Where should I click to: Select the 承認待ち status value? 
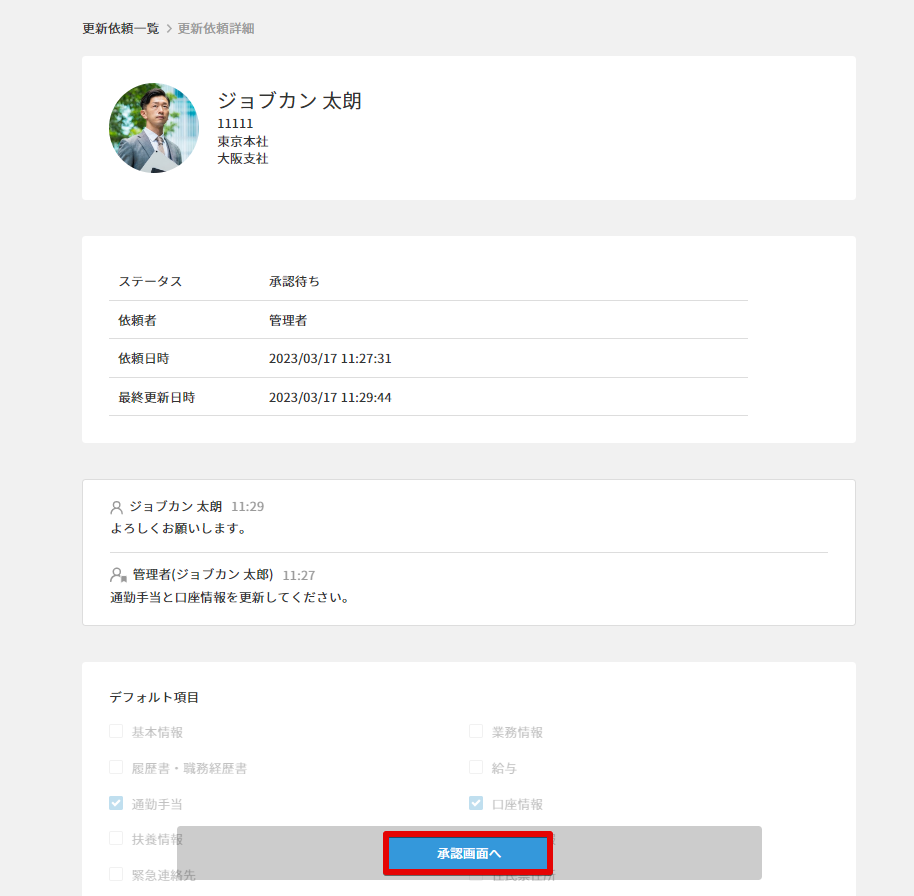point(294,282)
